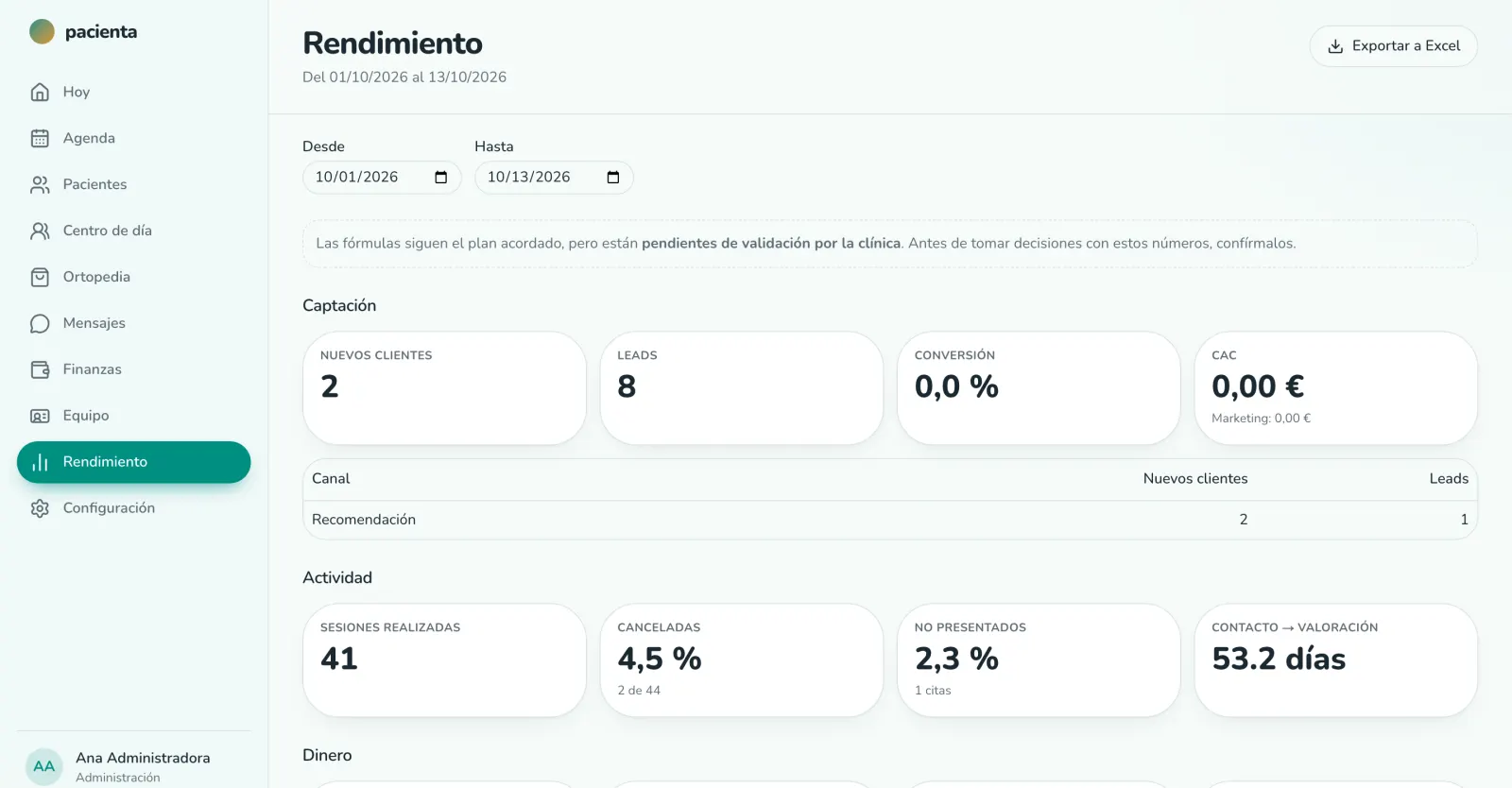Screen dimensions: 1512x788
Task: Click the CONVERSIÓN card value 0,0 %
Action: 956,386
